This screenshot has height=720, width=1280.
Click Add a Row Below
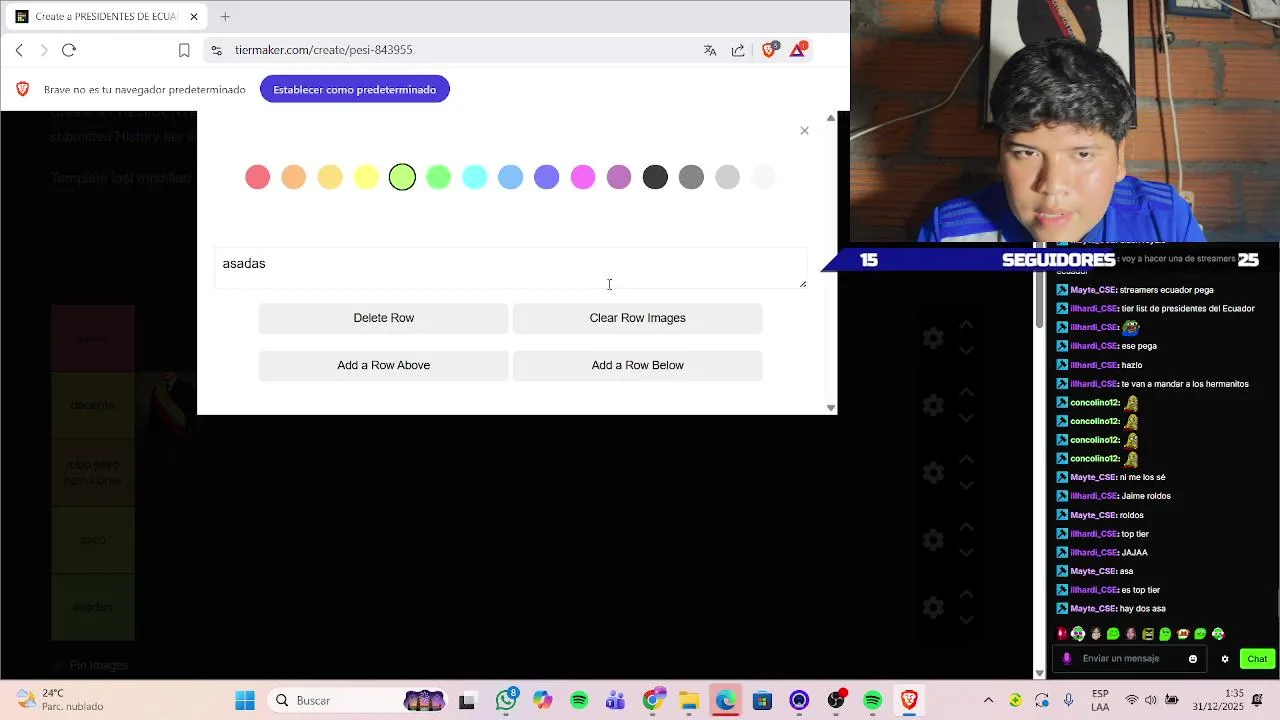coord(638,365)
